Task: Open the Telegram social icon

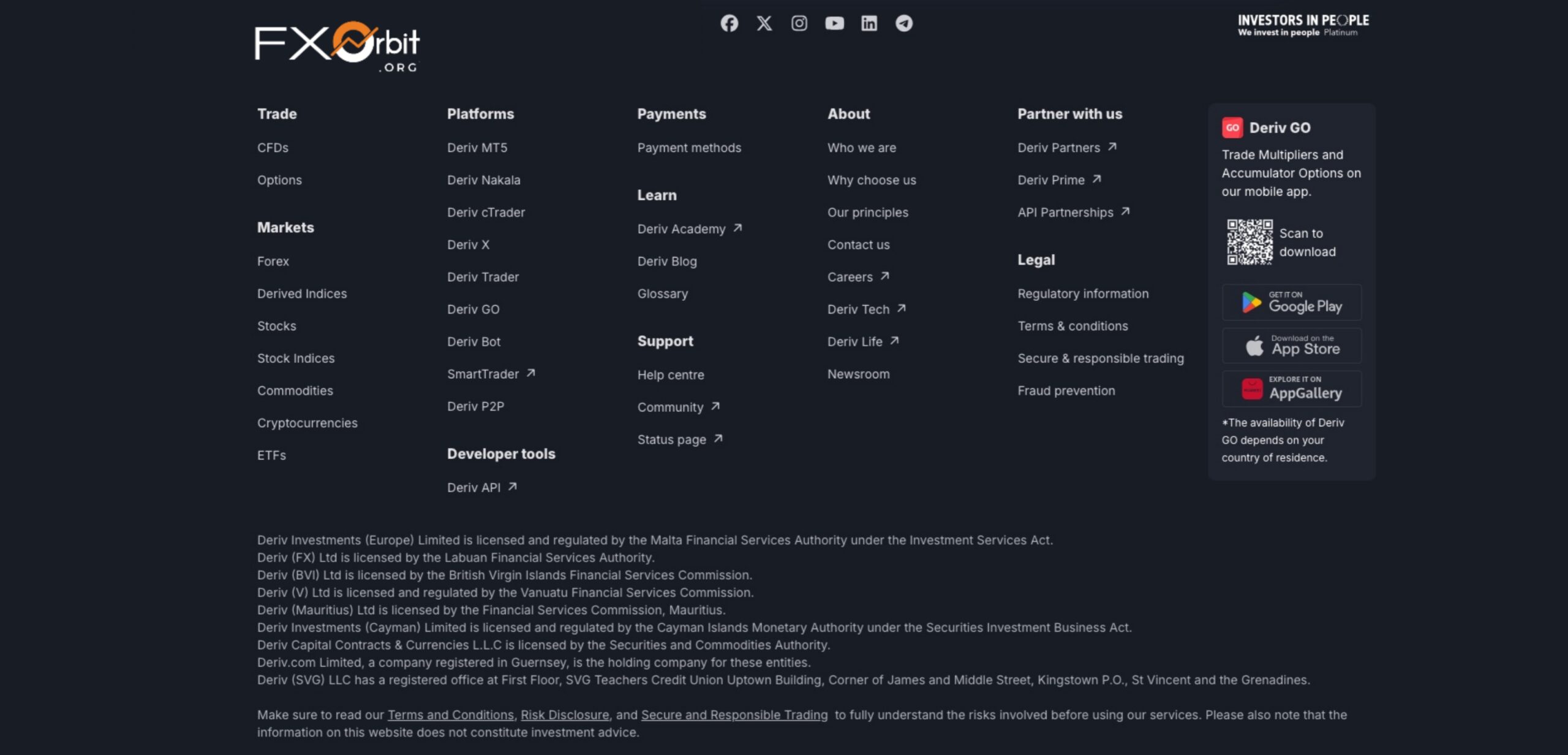Action: pos(904,23)
